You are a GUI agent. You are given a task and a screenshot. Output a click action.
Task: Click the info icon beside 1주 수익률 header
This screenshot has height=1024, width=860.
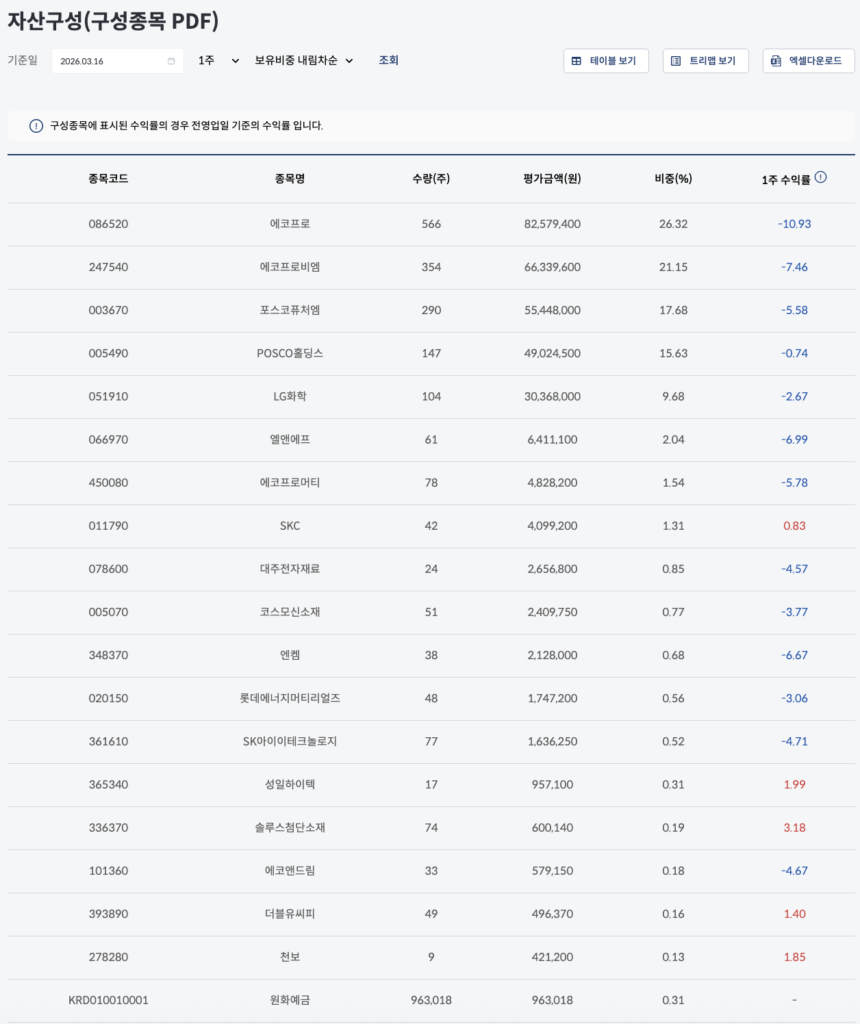[821, 177]
